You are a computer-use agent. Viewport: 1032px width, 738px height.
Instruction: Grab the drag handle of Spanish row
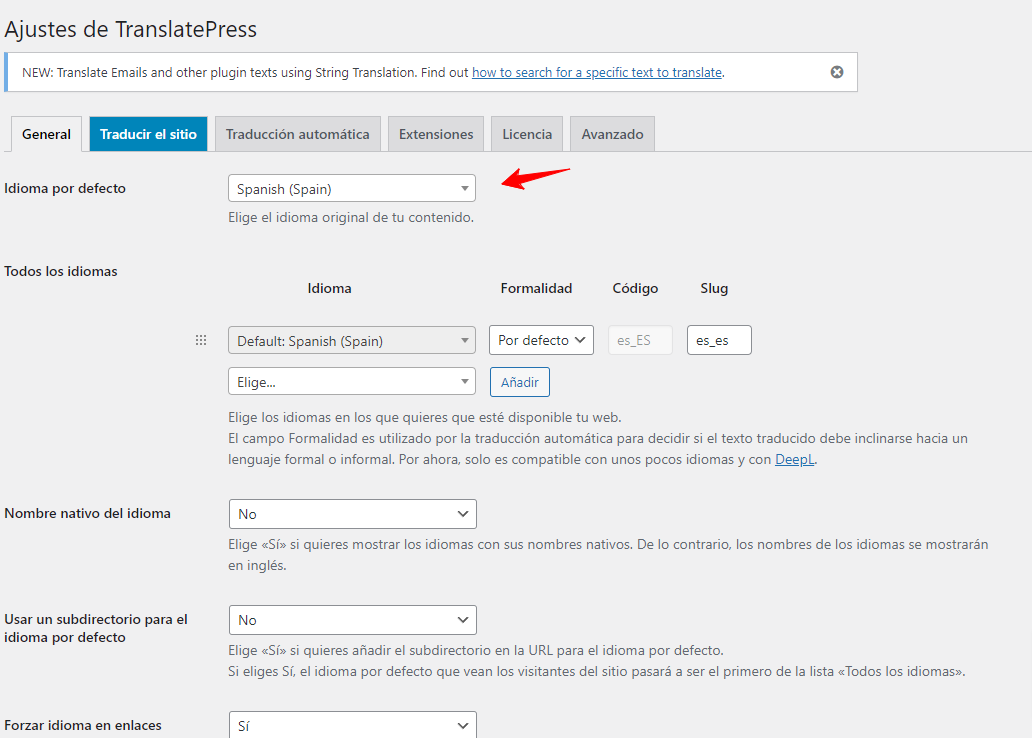coord(201,340)
